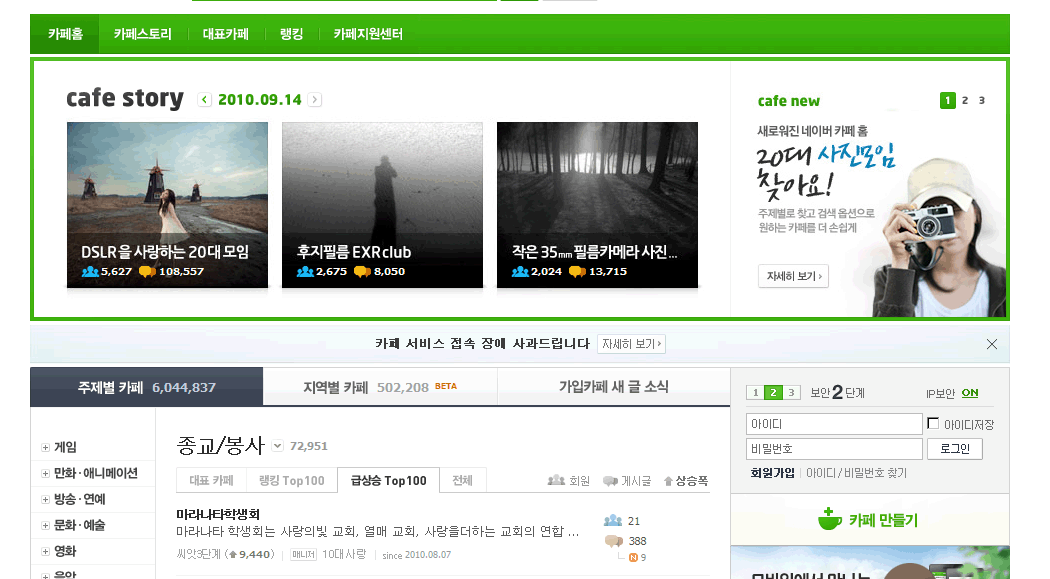Click 자세히 보기 in cafe new banner
Image resolution: width=1050 pixels, height=579 pixels.
click(x=792, y=276)
